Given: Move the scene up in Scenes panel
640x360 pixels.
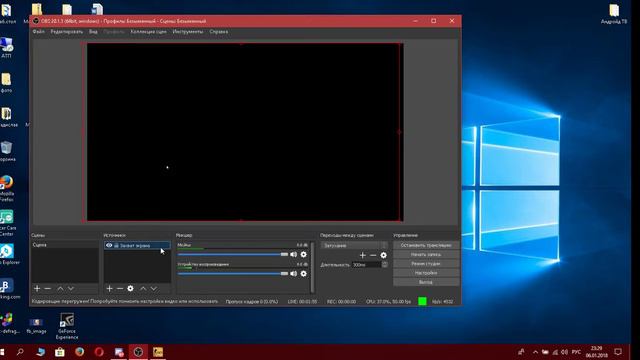Looking at the screenshot, I should (x=60, y=289).
